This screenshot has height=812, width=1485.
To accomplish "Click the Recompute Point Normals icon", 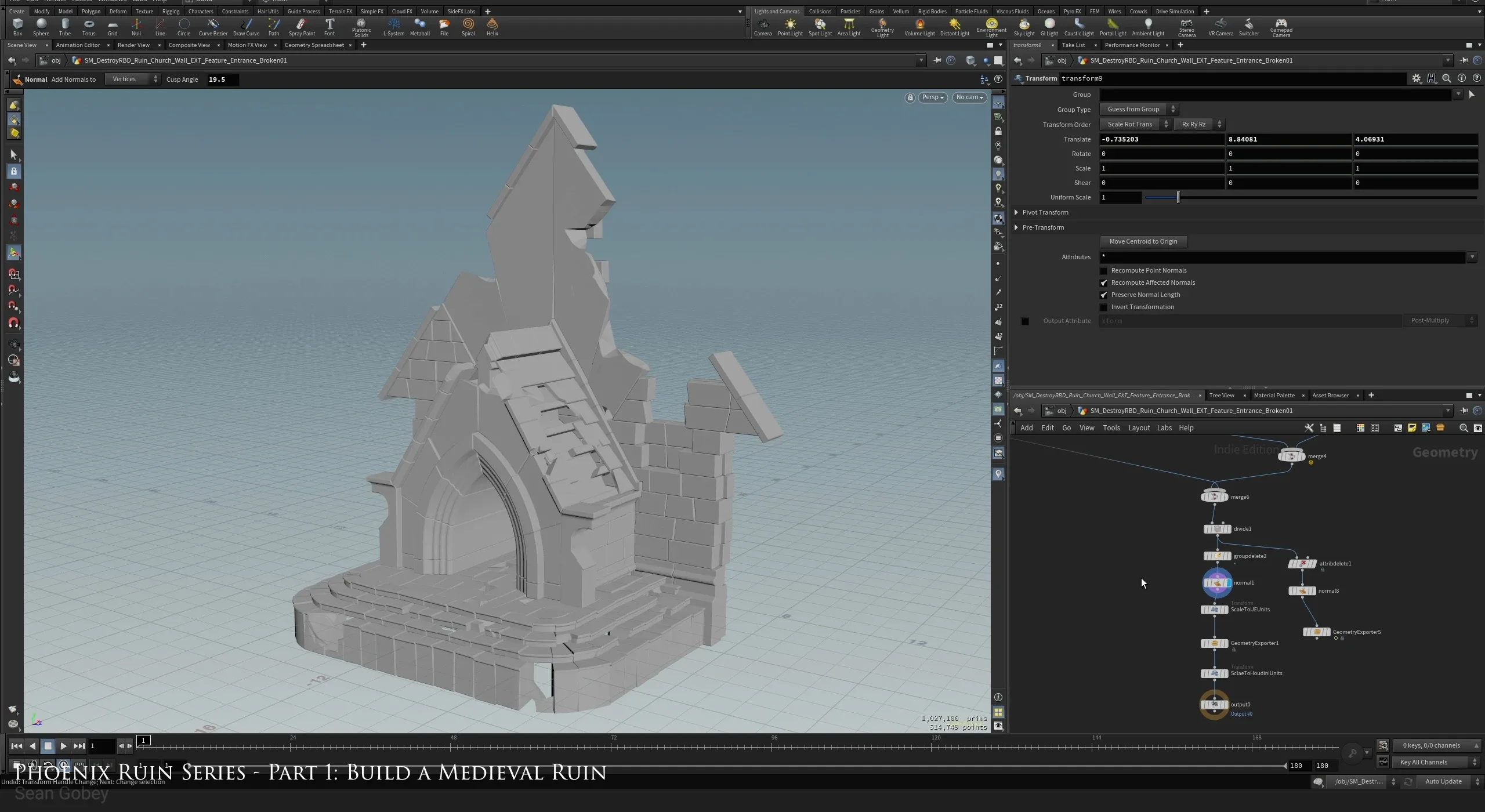I will click(x=1104, y=270).
